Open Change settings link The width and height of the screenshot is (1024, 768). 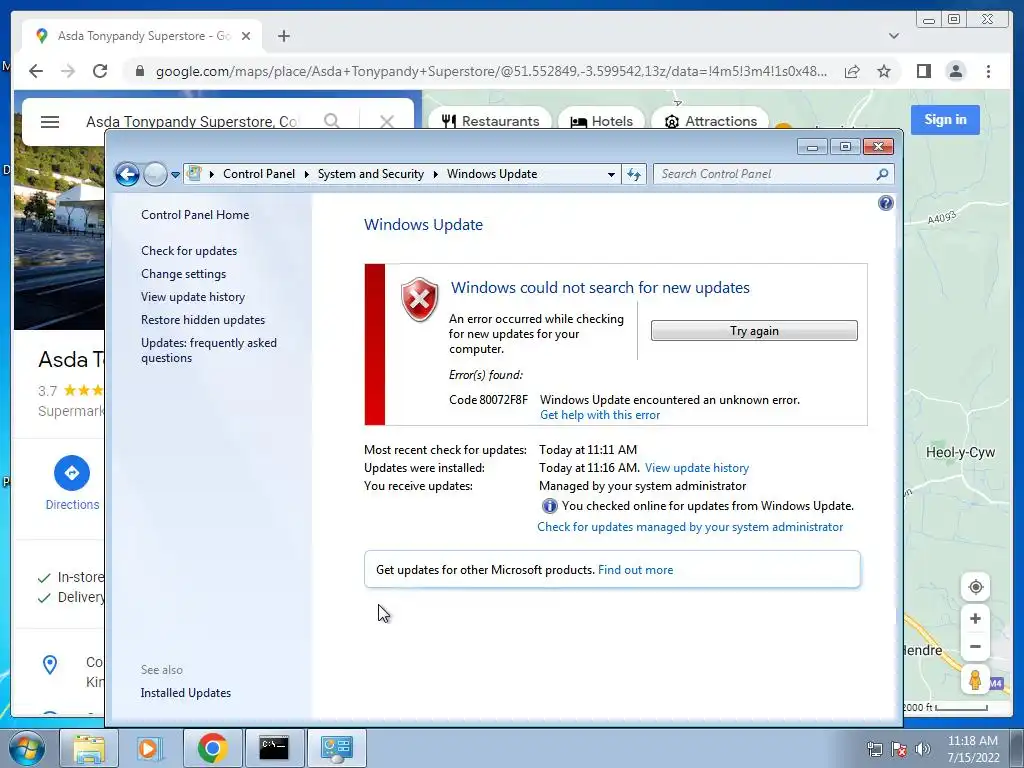[x=184, y=274]
